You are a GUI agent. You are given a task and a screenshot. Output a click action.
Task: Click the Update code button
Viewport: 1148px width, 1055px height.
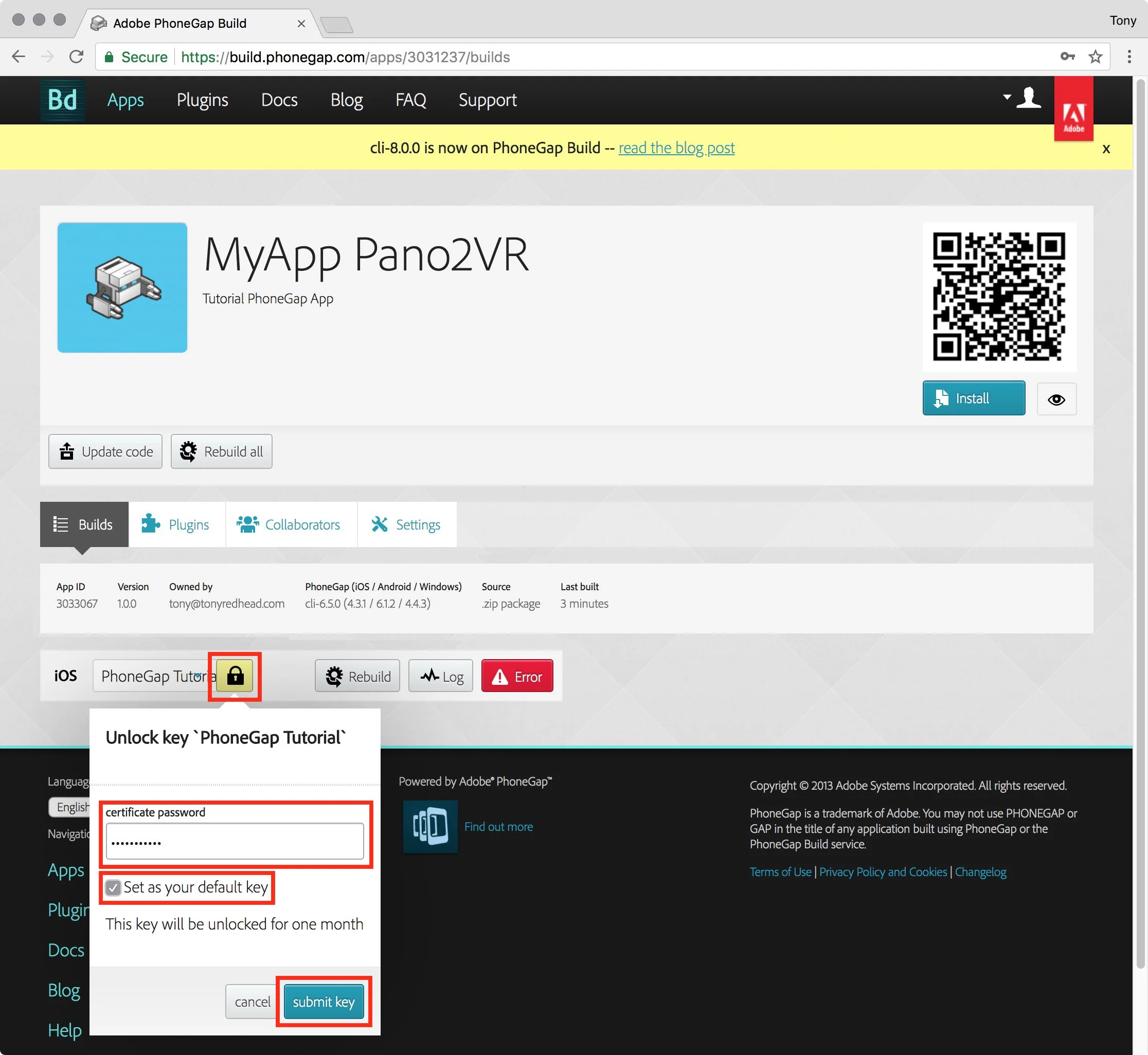click(x=105, y=451)
